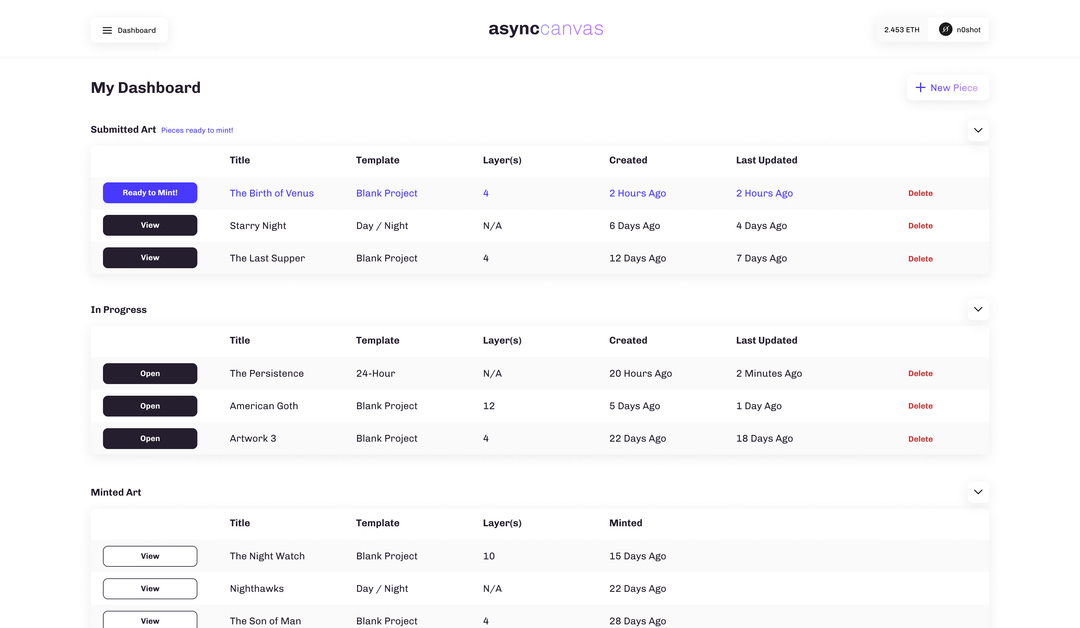The width and height of the screenshot is (1080, 628).
Task: Collapse the In Progress section chevron
Action: point(978,309)
